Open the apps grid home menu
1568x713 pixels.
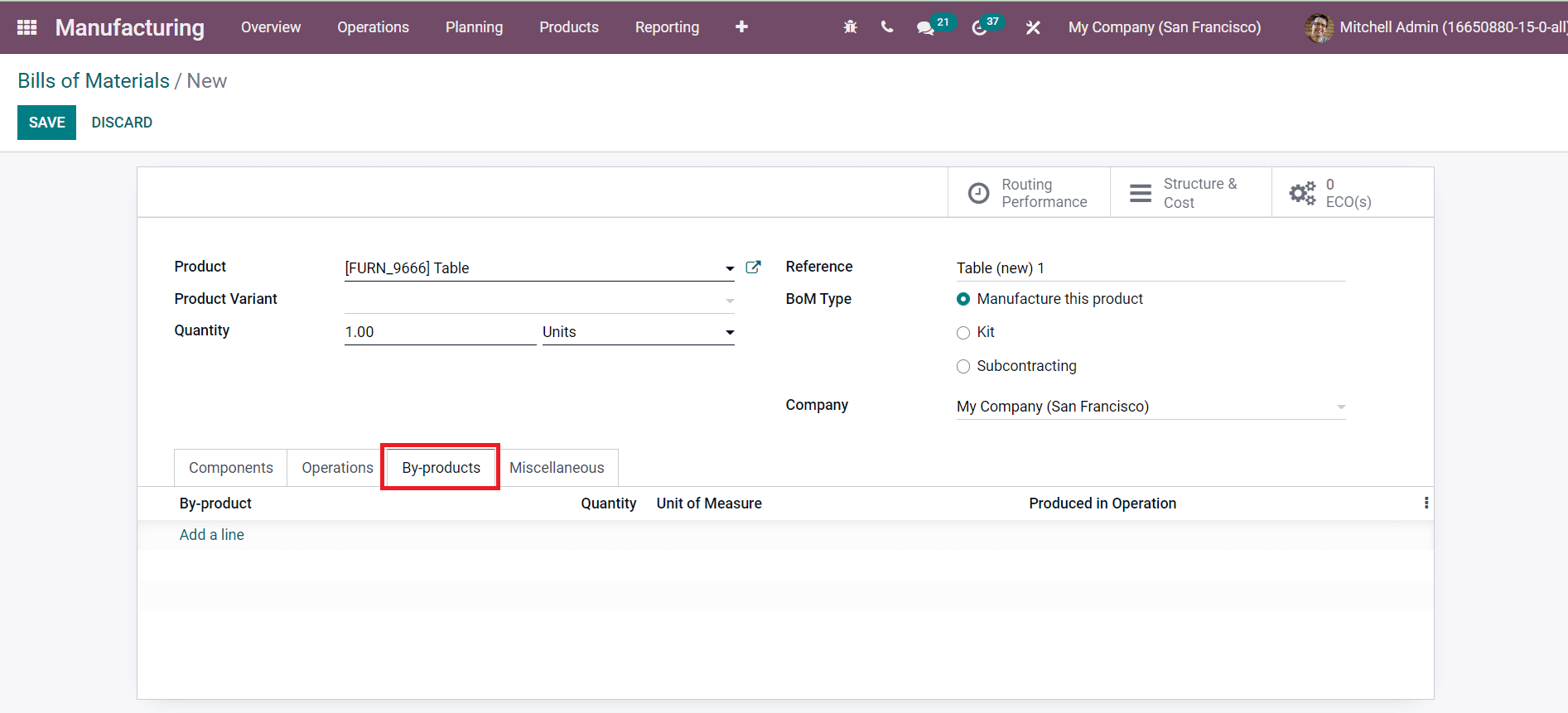pyautogui.click(x=27, y=27)
